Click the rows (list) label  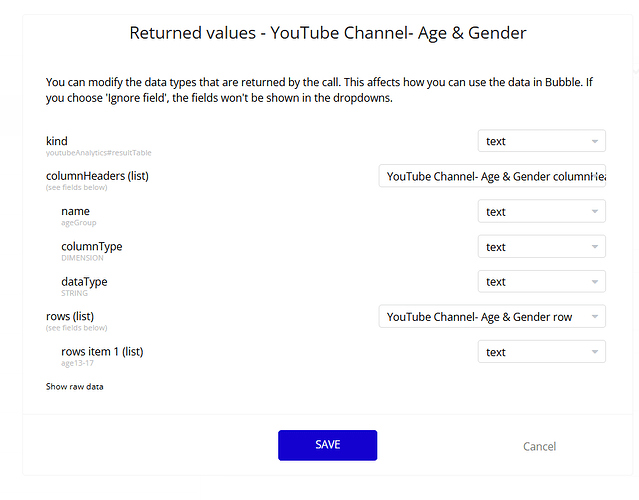70,316
